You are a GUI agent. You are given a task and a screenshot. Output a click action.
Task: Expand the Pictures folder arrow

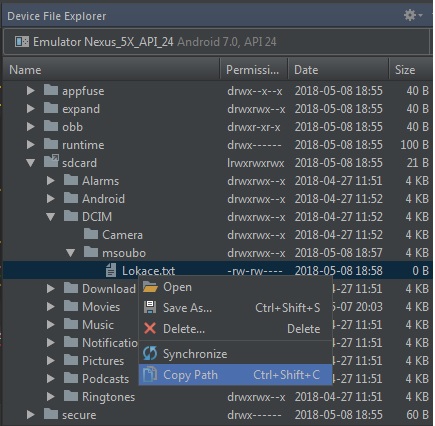coord(51,361)
